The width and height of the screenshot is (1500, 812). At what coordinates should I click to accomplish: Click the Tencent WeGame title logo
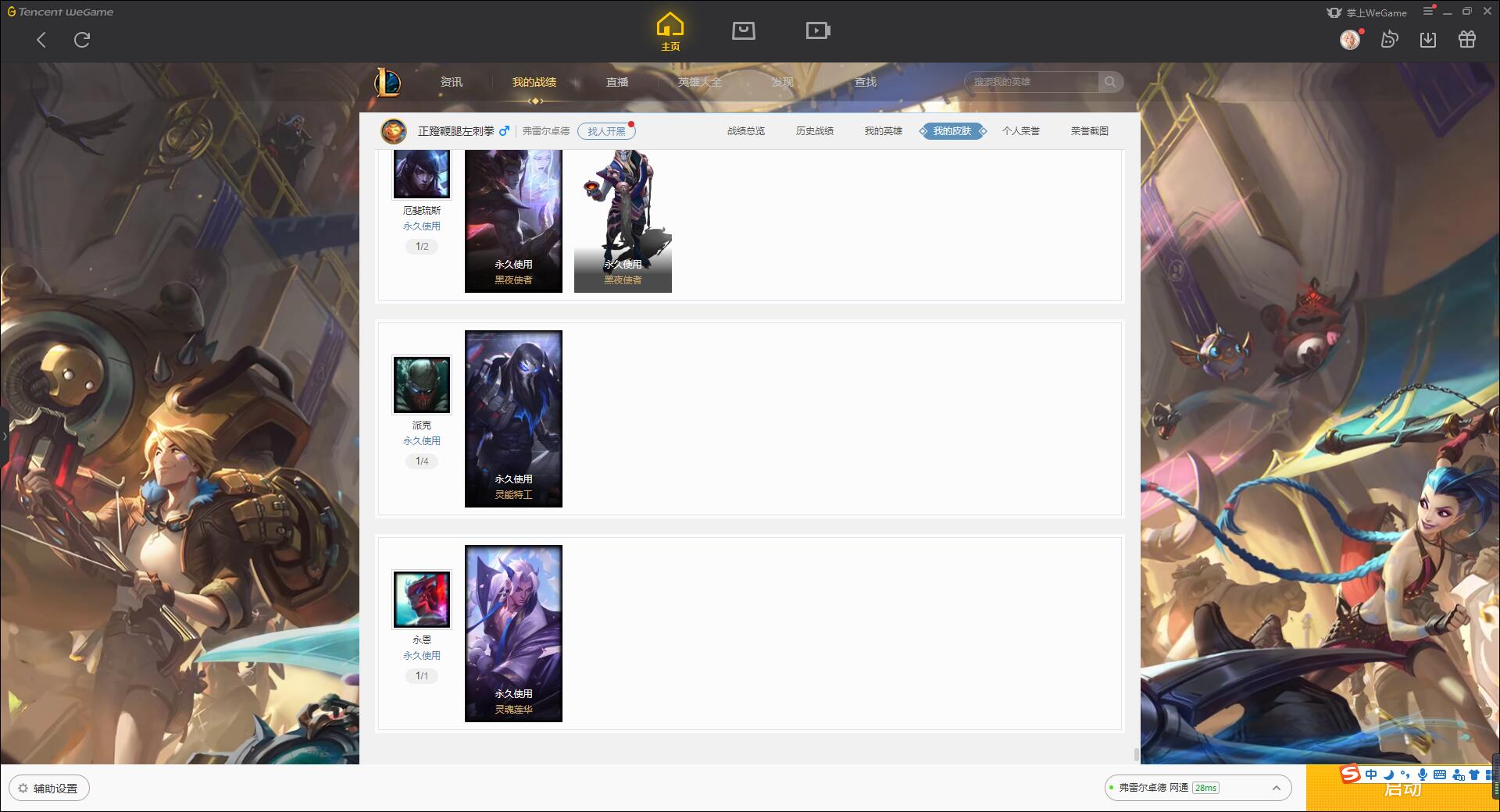pos(60,12)
